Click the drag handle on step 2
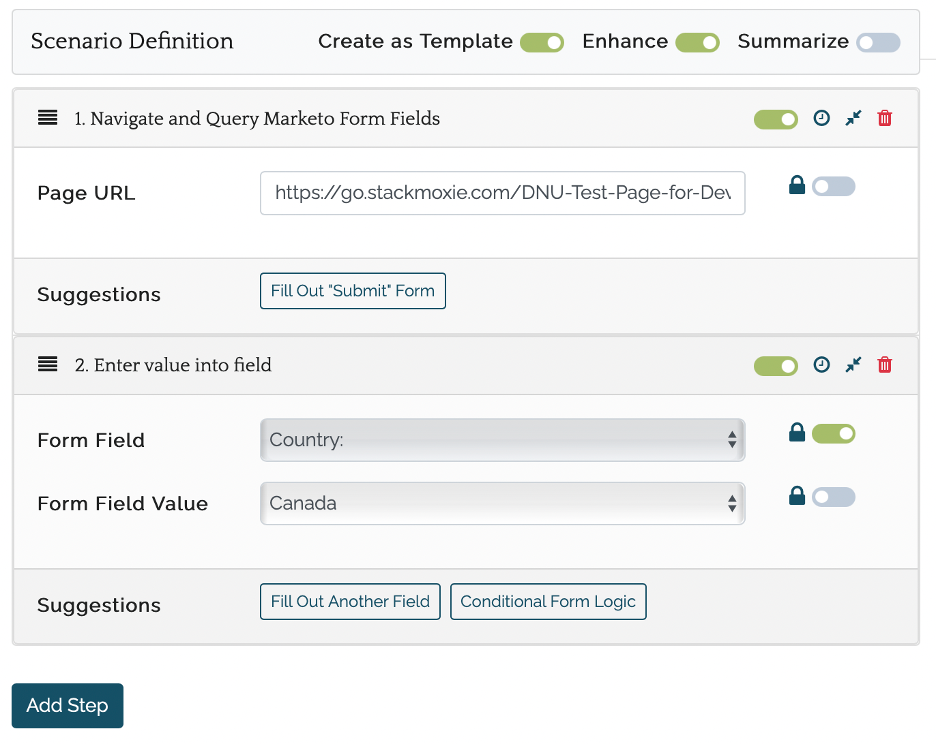The height and width of the screenshot is (744, 936). 47,365
